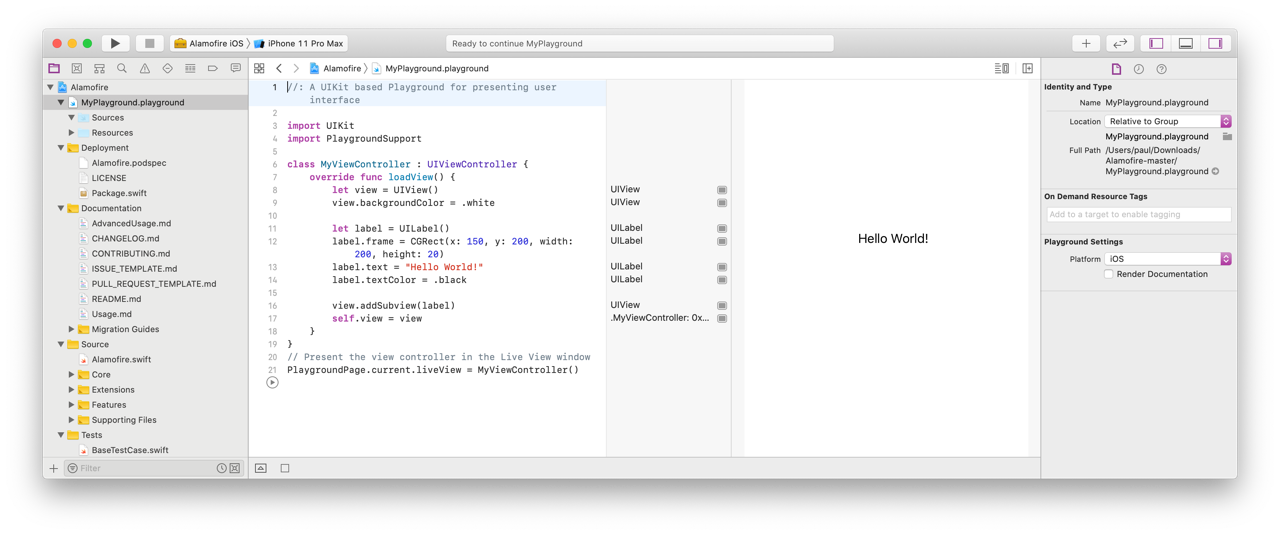The image size is (1280, 535).
Task: Click the code review arrows button
Action: click(x=1120, y=43)
